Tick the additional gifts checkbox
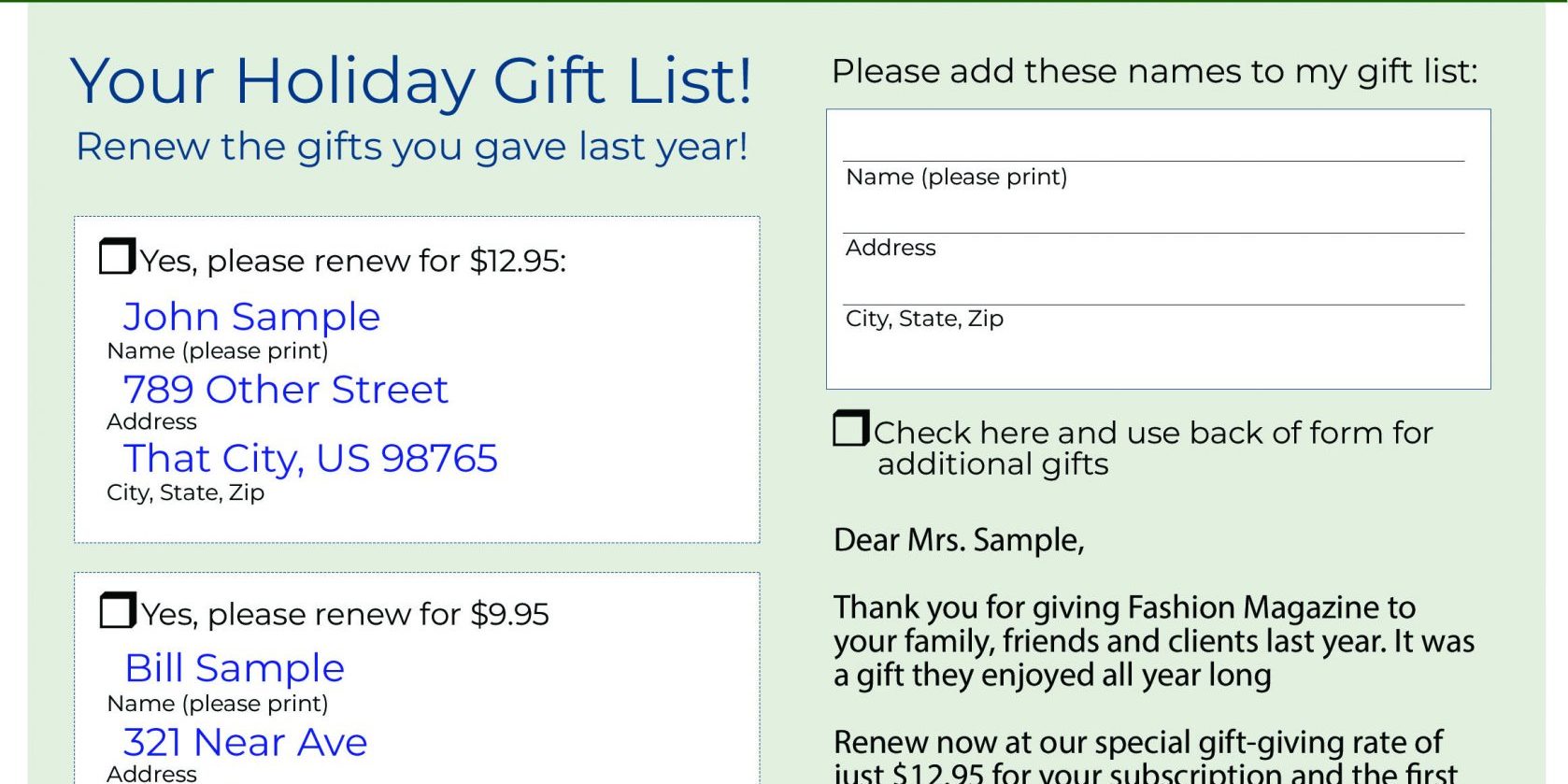Image resolution: width=1568 pixels, height=784 pixels. click(x=850, y=429)
